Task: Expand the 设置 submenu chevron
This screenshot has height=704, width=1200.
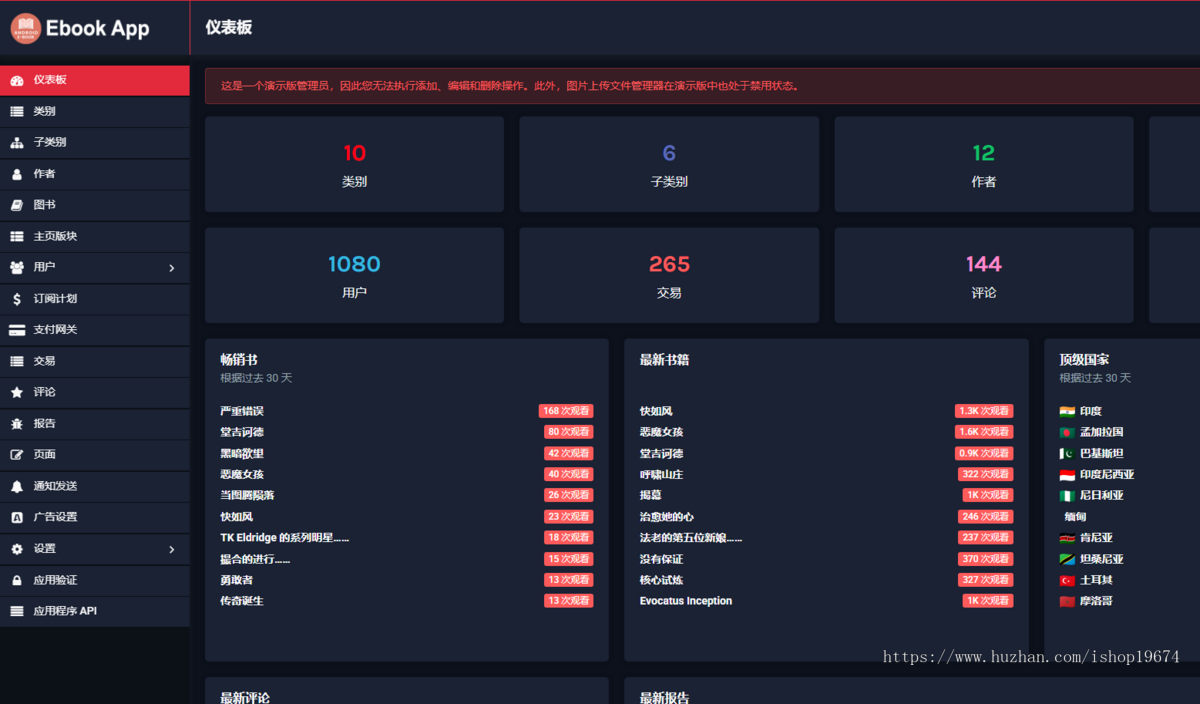Action: pyautogui.click(x=172, y=549)
